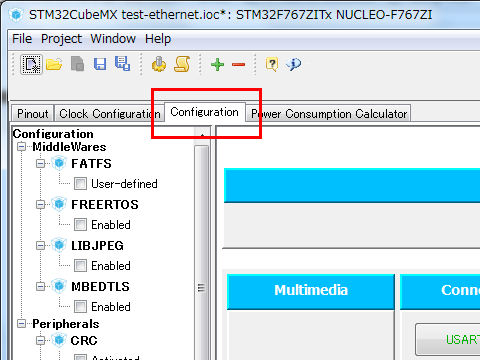Image resolution: width=480 pixels, height=360 pixels.
Task: Collapse the MiddleWares tree node
Action: point(21,147)
